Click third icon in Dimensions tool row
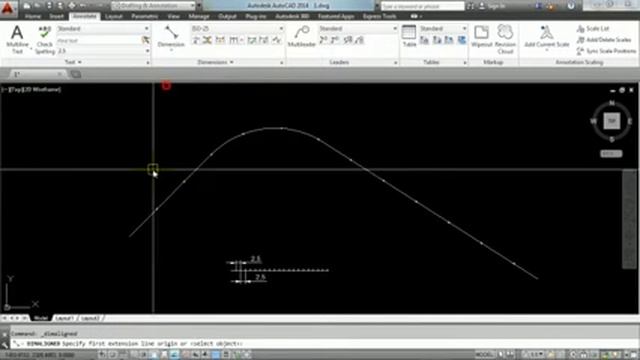The height and width of the screenshot is (360, 640). tap(220, 40)
